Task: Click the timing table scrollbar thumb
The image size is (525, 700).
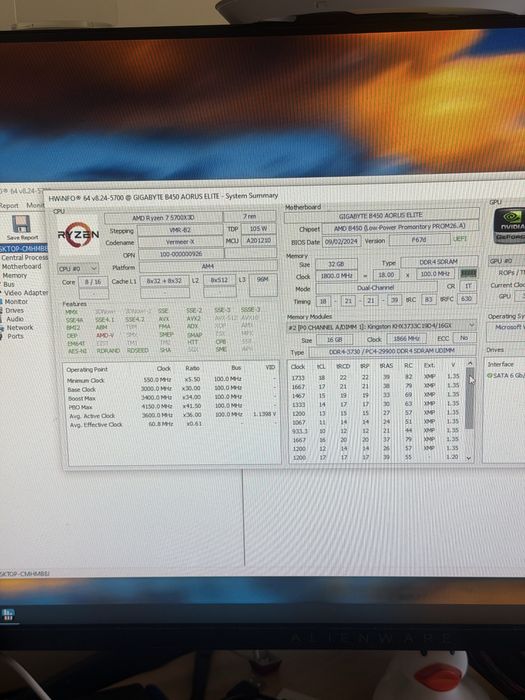Action: [x=469, y=398]
